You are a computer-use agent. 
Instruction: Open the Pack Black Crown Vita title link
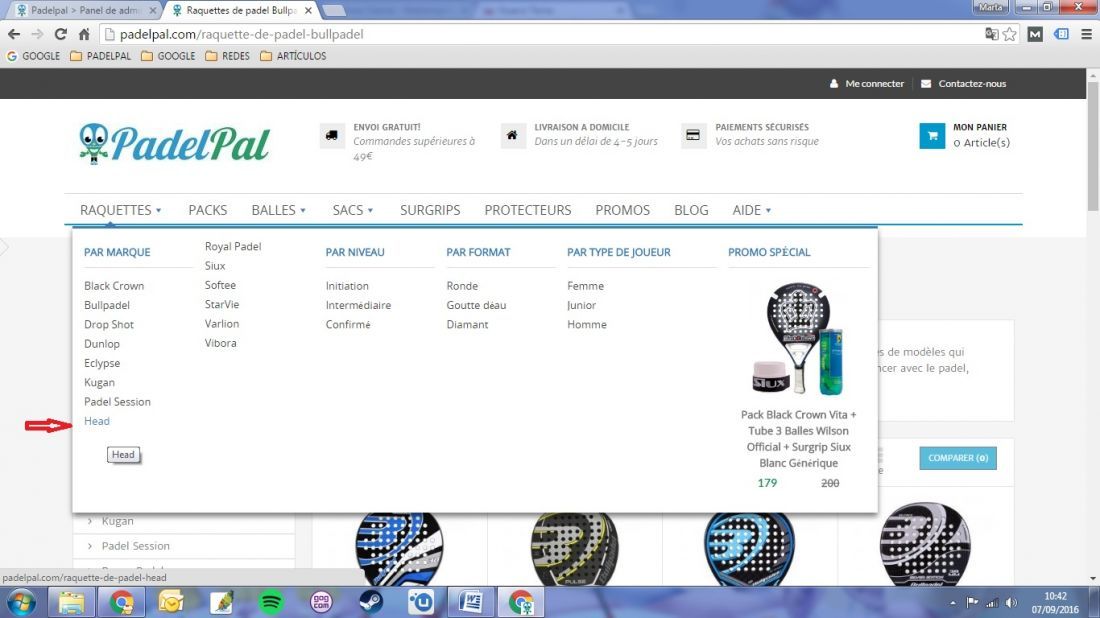[798, 438]
